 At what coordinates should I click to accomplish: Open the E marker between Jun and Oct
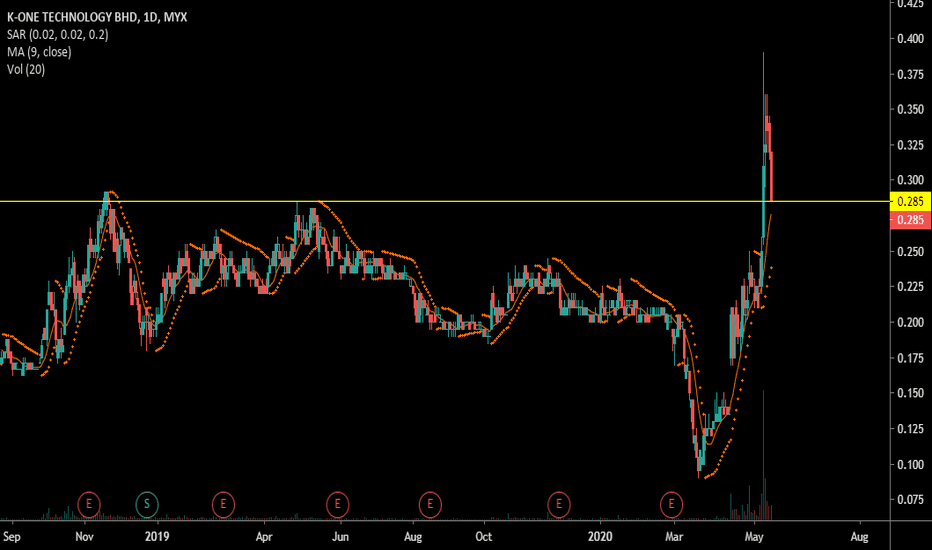point(430,504)
